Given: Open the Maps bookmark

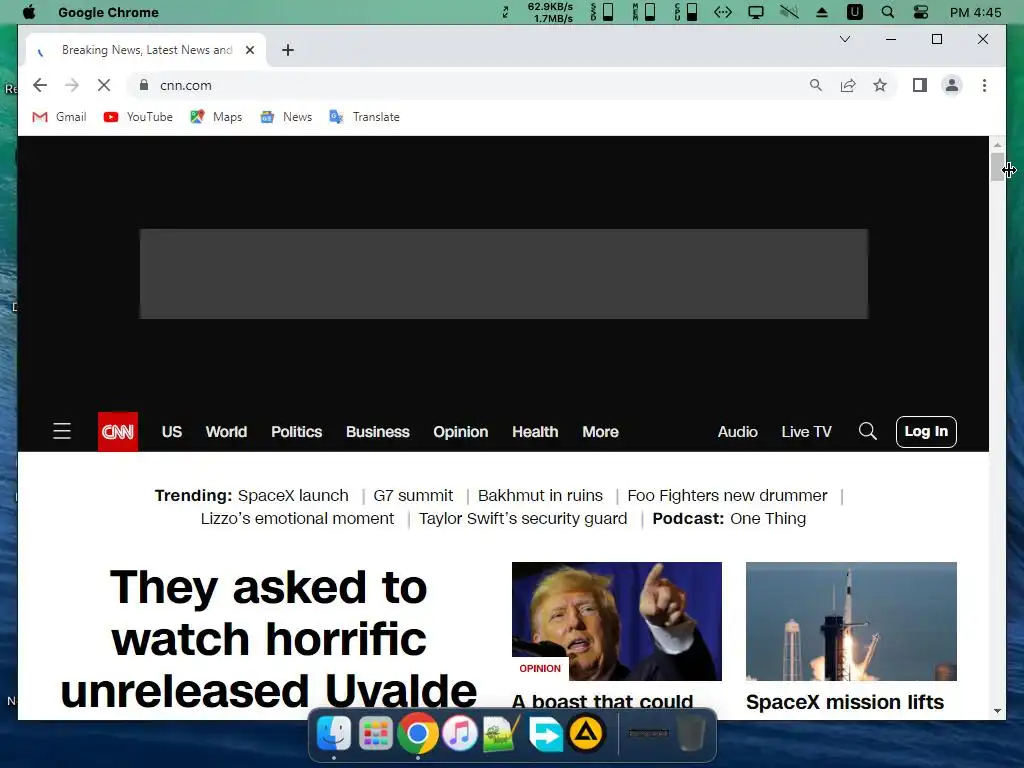Looking at the screenshot, I should tap(216, 117).
